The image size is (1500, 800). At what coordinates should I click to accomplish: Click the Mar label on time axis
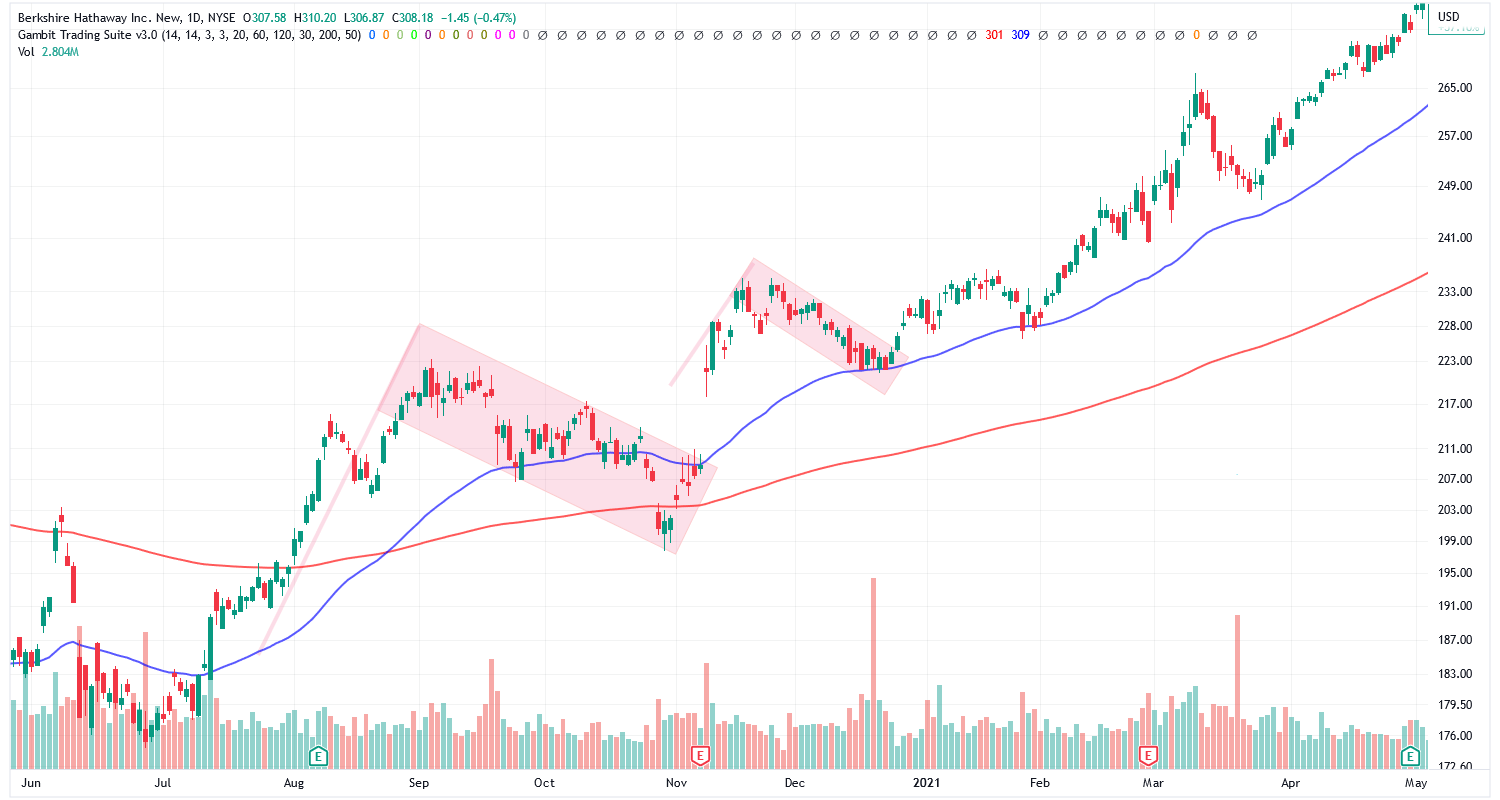[x=1153, y=785]
